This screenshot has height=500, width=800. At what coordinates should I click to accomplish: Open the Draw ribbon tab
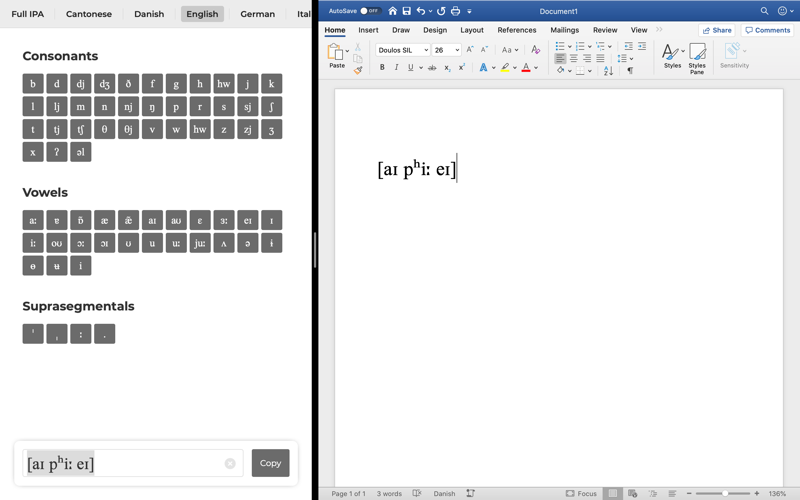[401, 30]
